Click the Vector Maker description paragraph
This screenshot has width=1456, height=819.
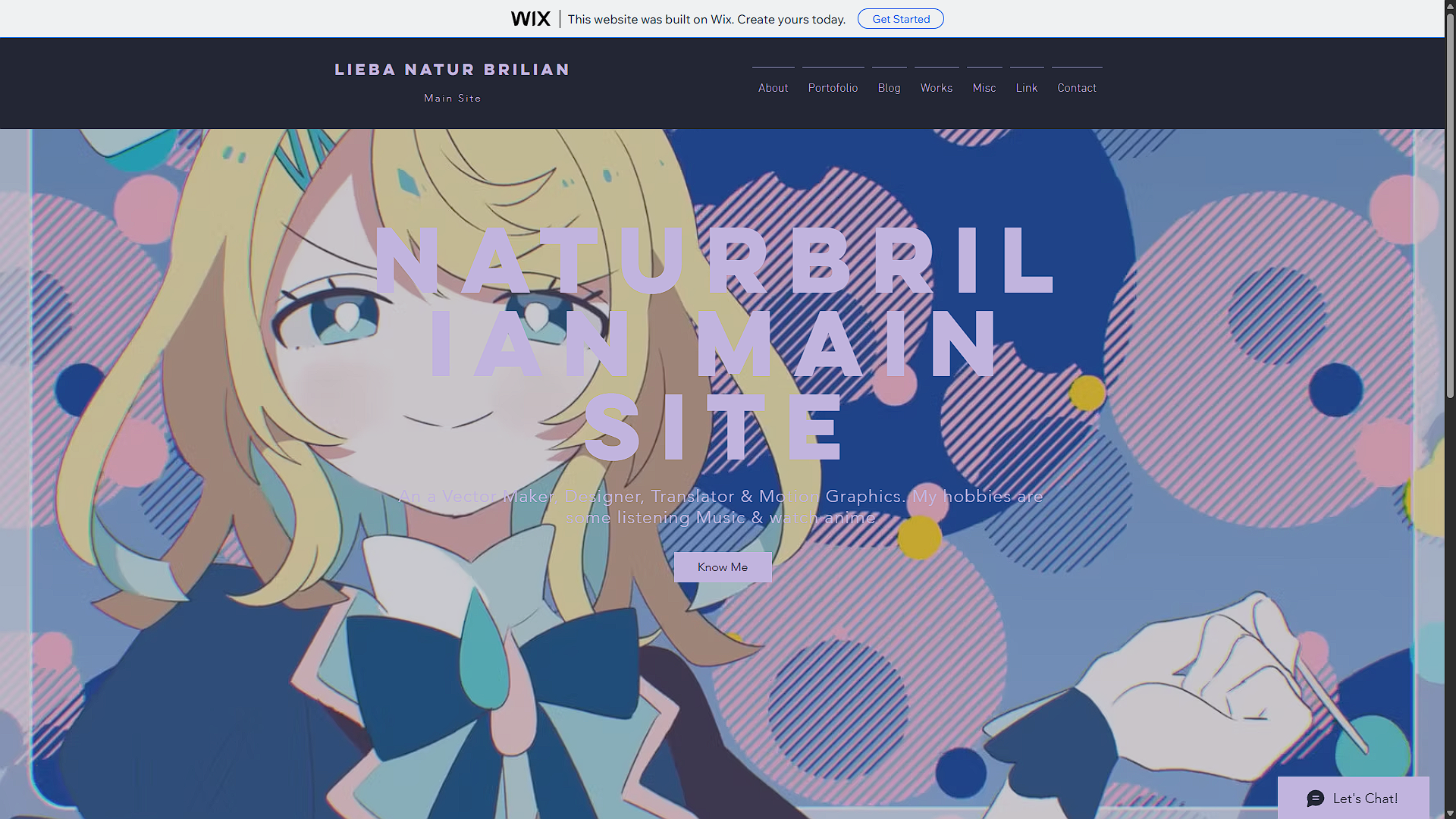720,507
